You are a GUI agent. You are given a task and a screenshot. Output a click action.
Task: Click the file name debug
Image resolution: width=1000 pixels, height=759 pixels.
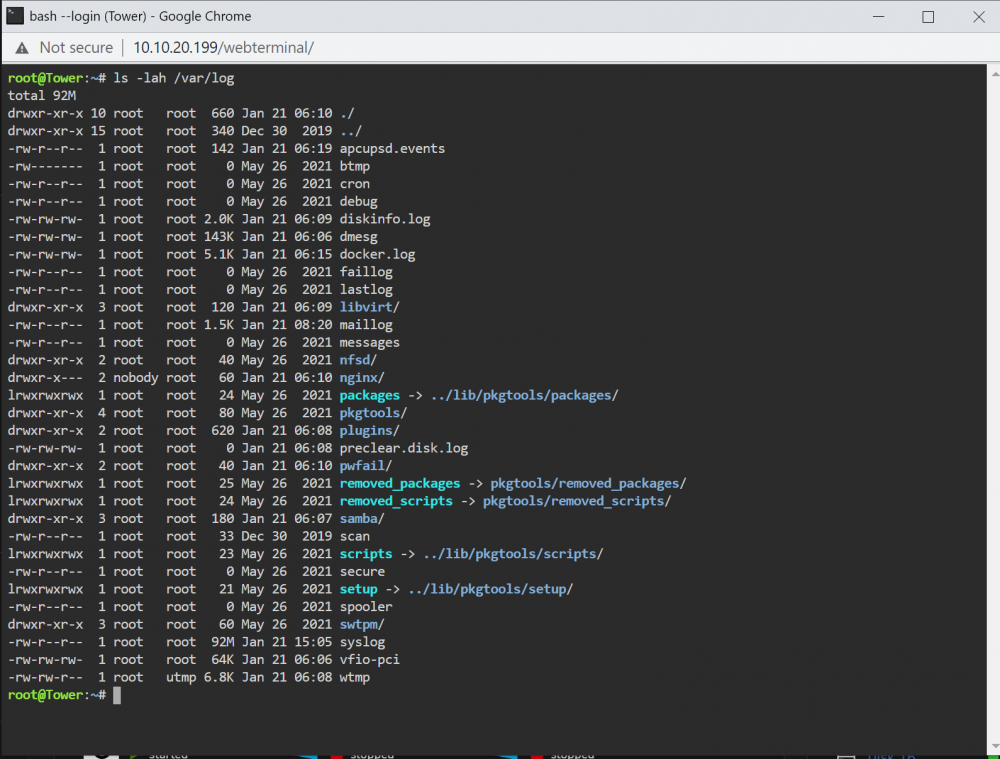point(358,202)
